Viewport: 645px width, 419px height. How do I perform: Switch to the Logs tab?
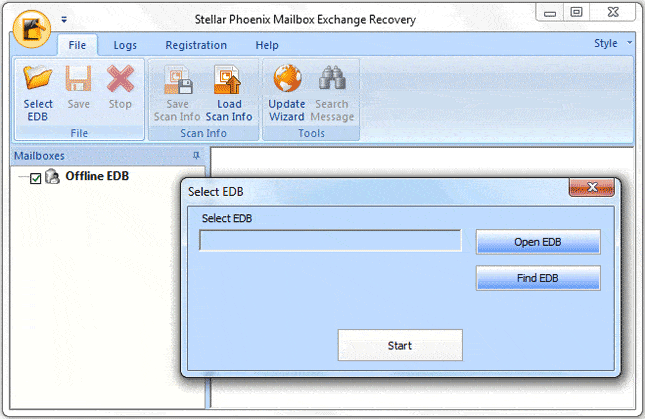click(125, 45)
